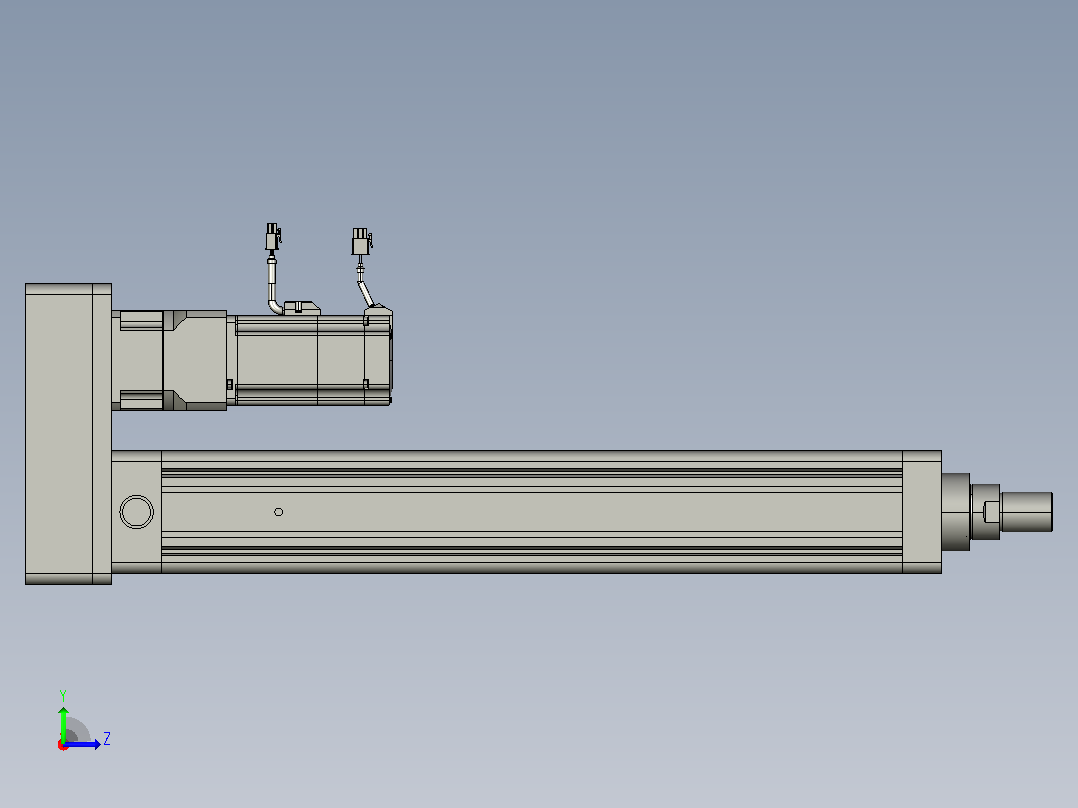Select the front end cap of the actuator
Screen dimensions: 1078x808
922,512
